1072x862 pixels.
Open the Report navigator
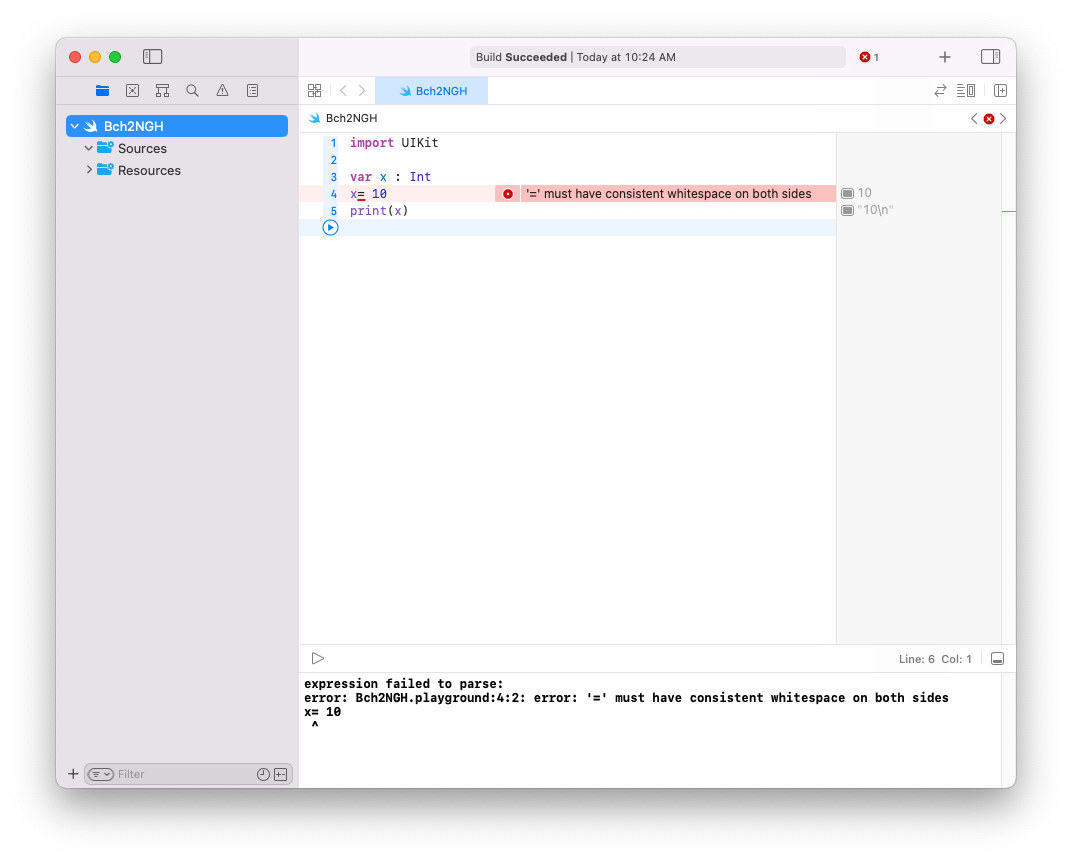click(x=252, y=90)
